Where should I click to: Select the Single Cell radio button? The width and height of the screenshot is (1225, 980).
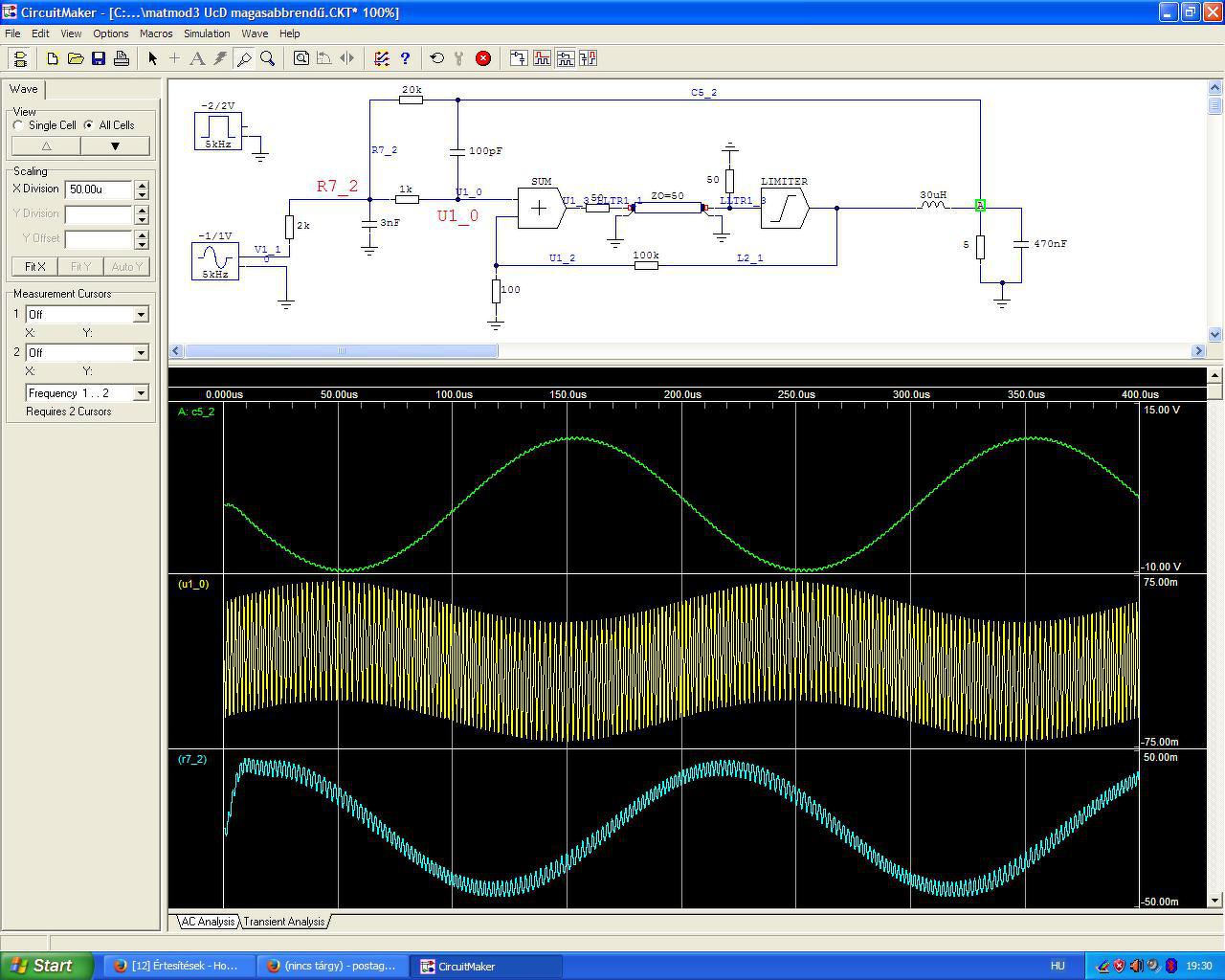19,125
